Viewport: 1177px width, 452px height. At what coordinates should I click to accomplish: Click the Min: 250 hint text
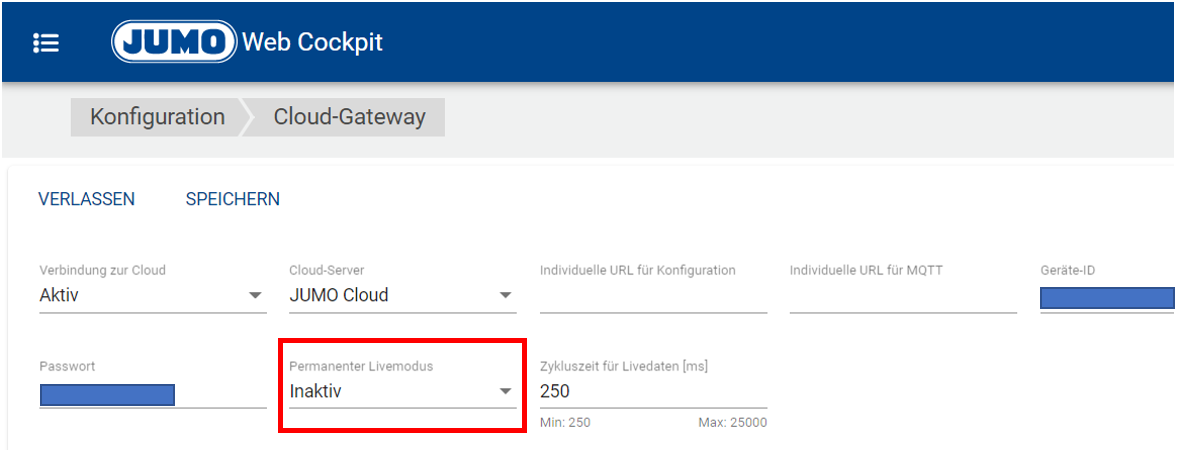click(x=565, y=423)
